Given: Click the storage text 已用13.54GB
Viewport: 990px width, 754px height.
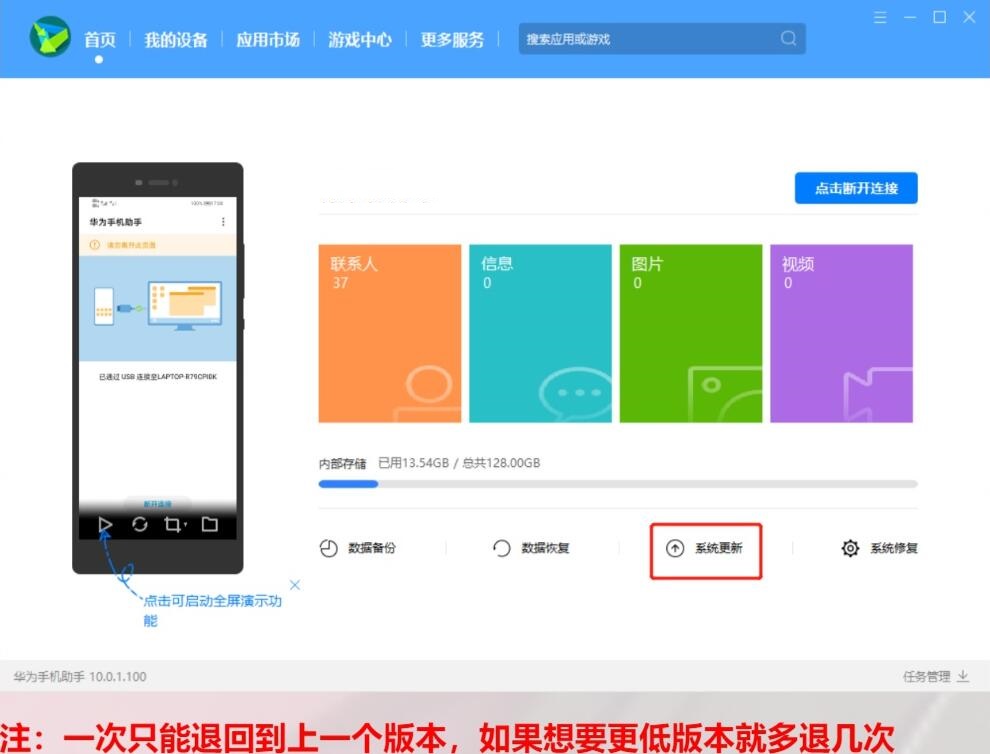Looking at the screenshot, I should point(414,463).
